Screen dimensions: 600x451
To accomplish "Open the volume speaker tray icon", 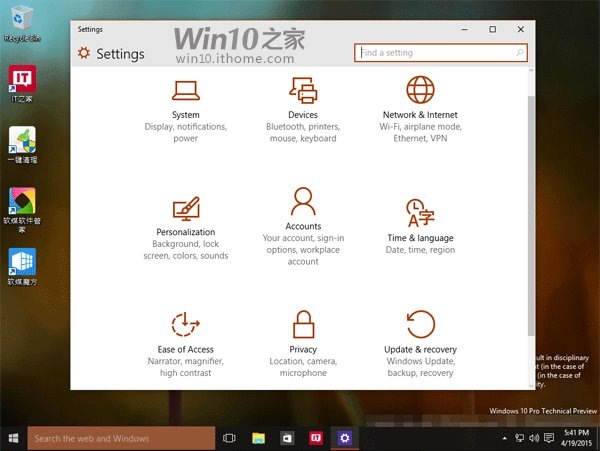I will tap(534, 438).
